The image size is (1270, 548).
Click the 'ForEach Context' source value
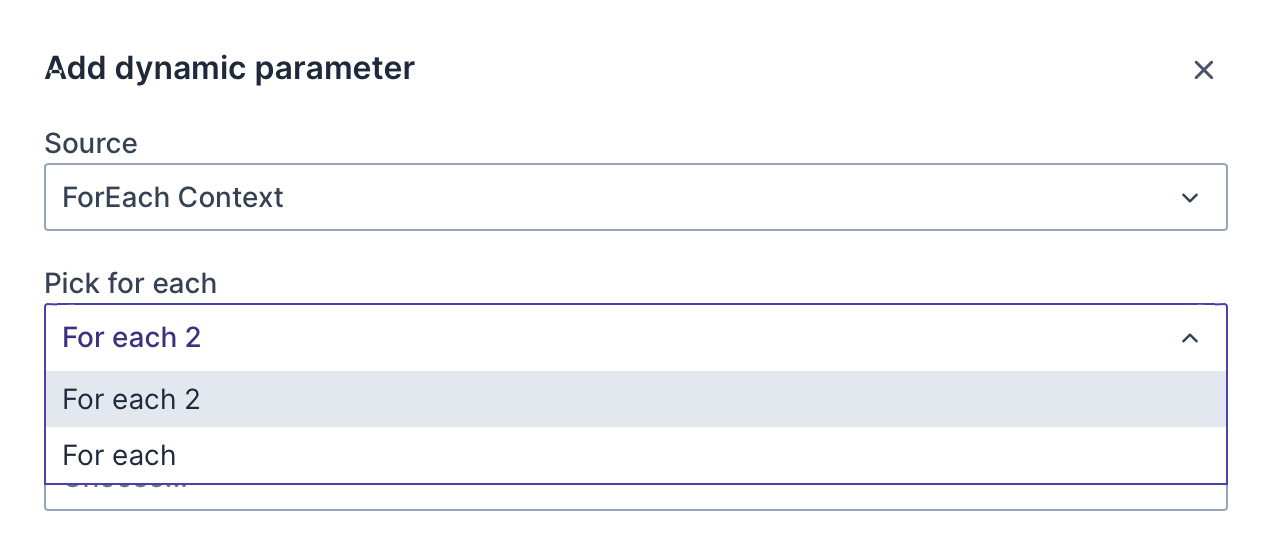coord(173,198)
